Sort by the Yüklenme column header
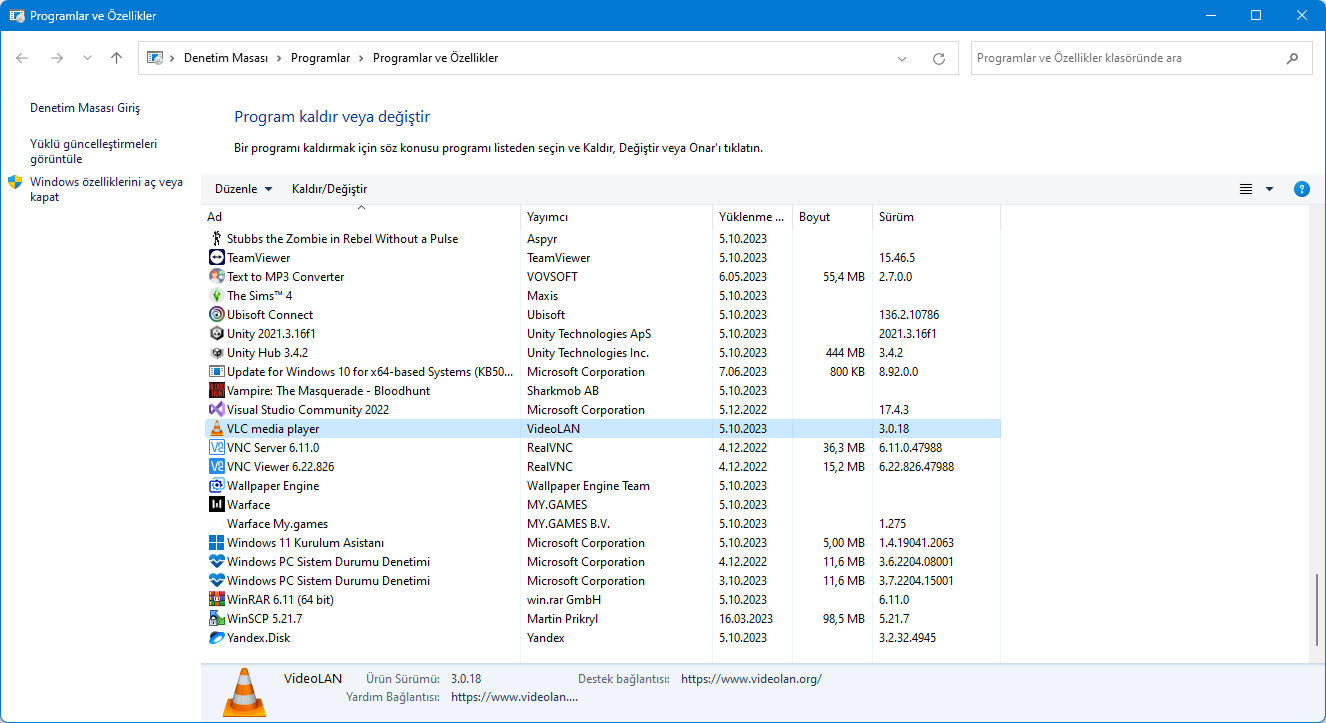 [x=752, y=217]
